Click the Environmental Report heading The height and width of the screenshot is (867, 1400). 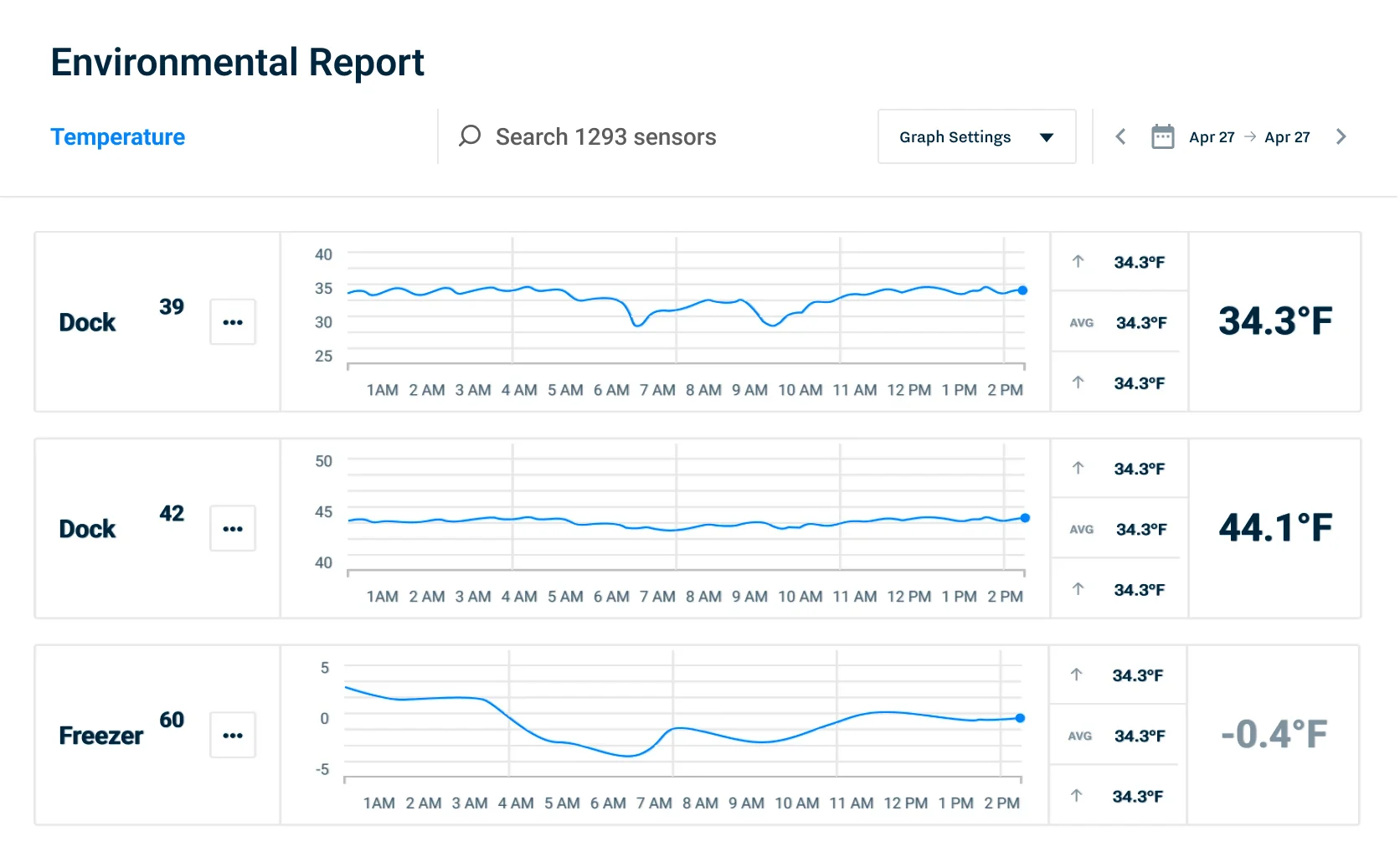(237, 63)
